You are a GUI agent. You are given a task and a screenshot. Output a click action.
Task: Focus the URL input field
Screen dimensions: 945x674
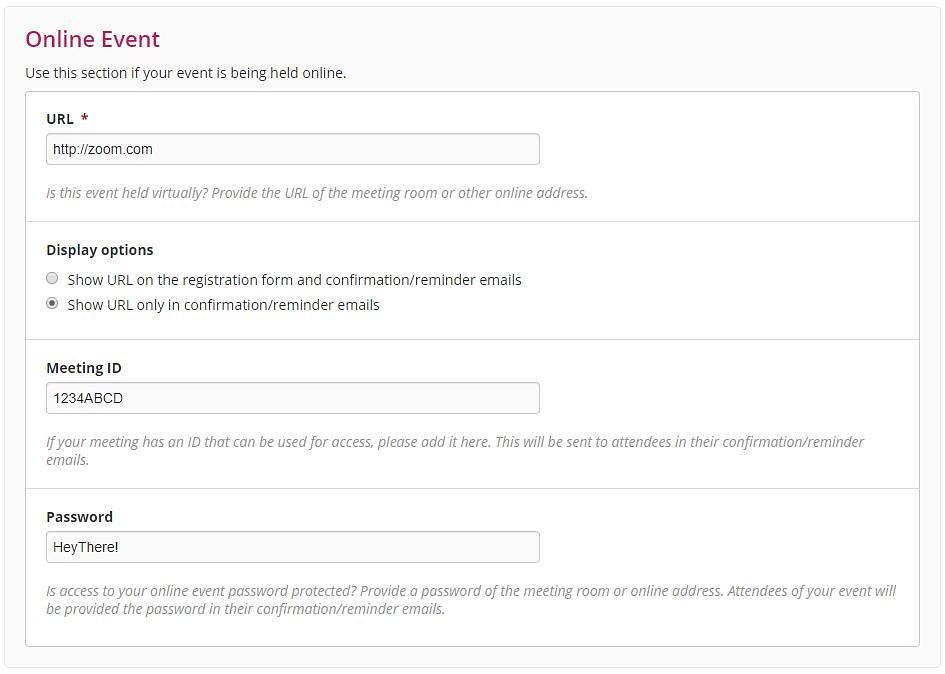pos(293,149)
